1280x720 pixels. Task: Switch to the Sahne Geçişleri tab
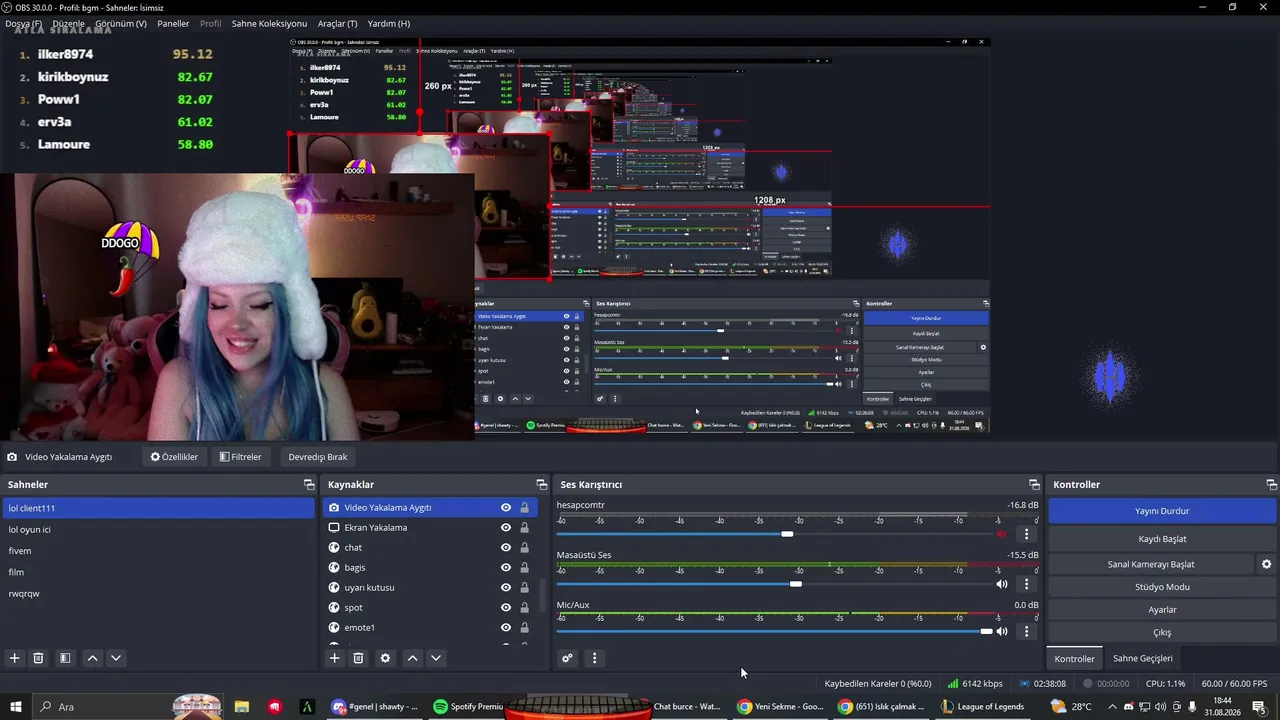point(1143,658)
